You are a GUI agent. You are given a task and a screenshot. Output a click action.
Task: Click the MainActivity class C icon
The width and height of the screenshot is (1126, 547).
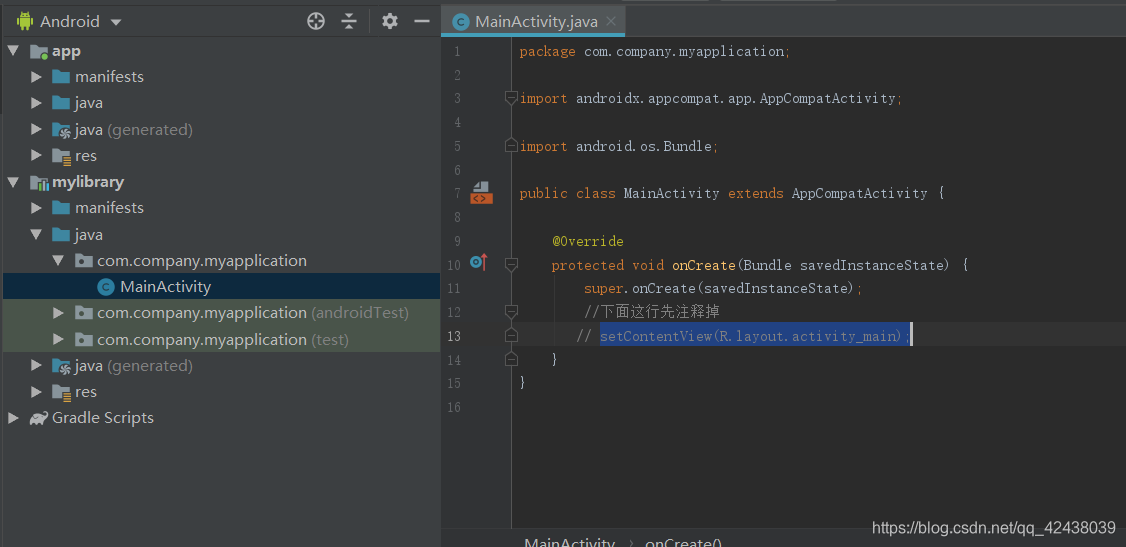point(106,287)
